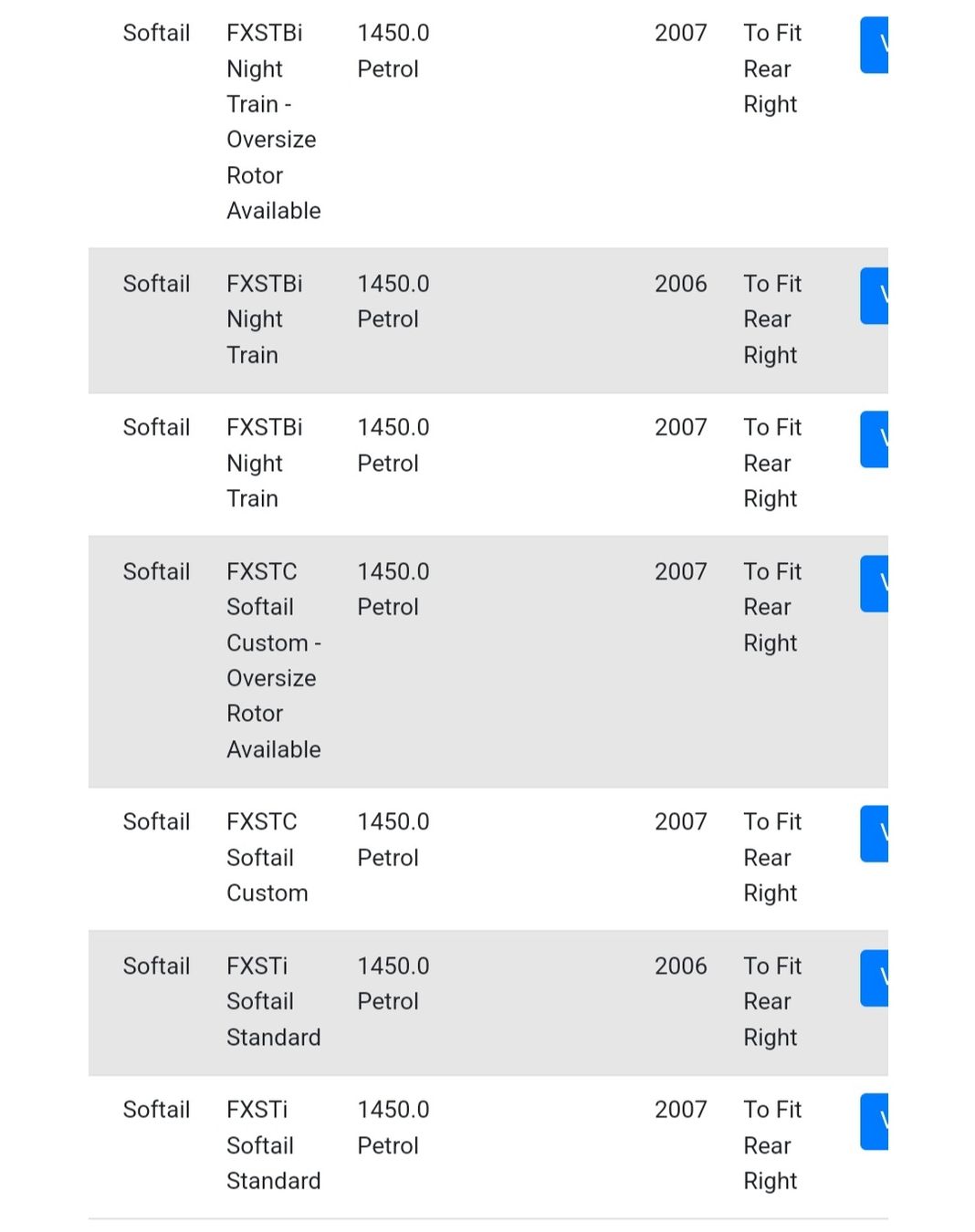This screenshot has height=1232, width=975.
Task: Click model name in 2006 FXSTBi Night Train row
Action: [x=264, y=319]
